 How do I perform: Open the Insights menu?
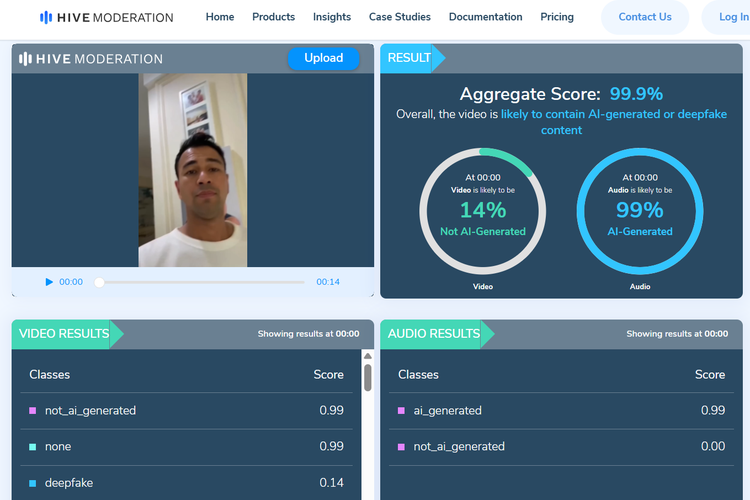[331, 17]
